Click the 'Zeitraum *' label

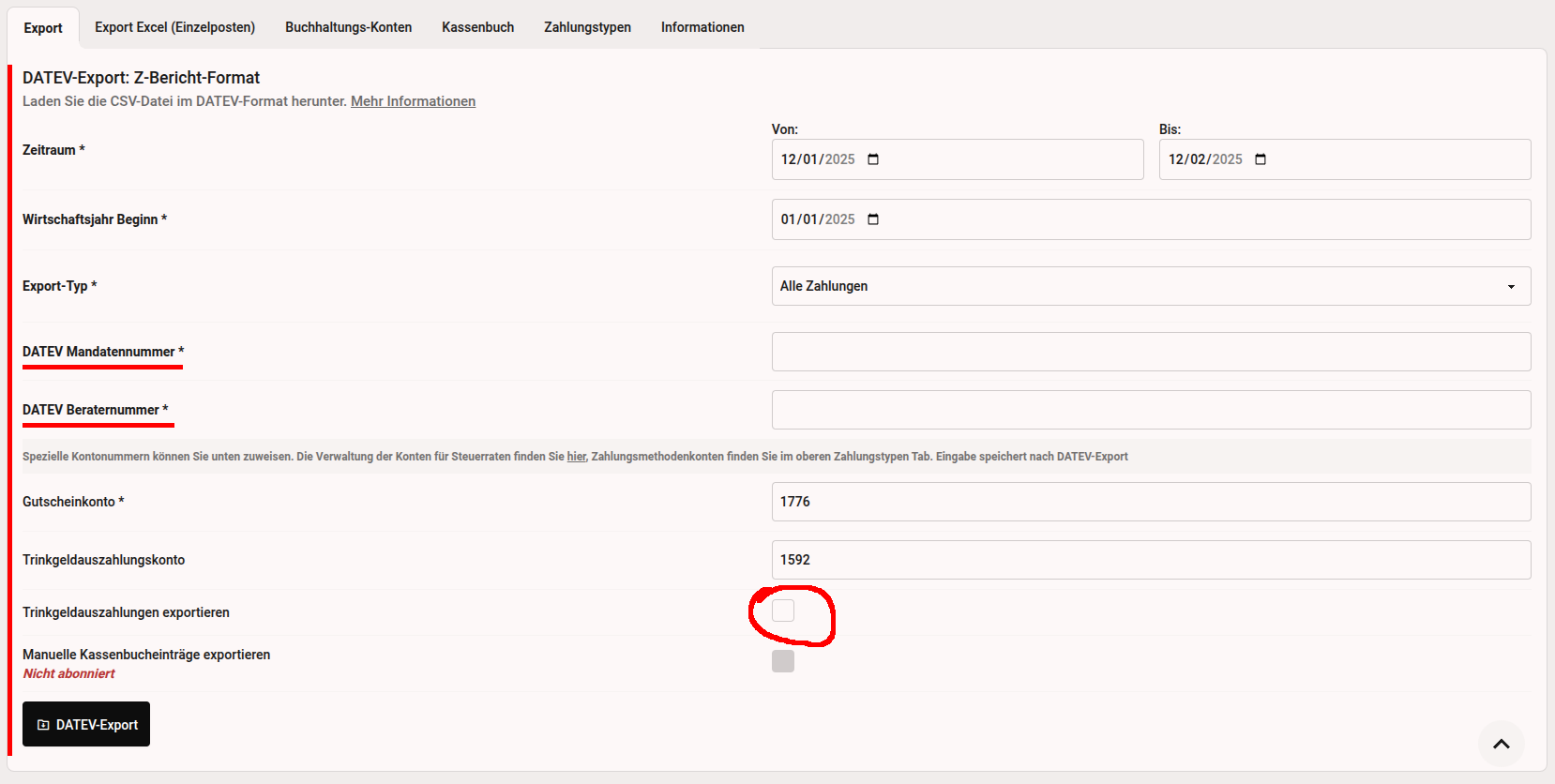tap(53, 150)
